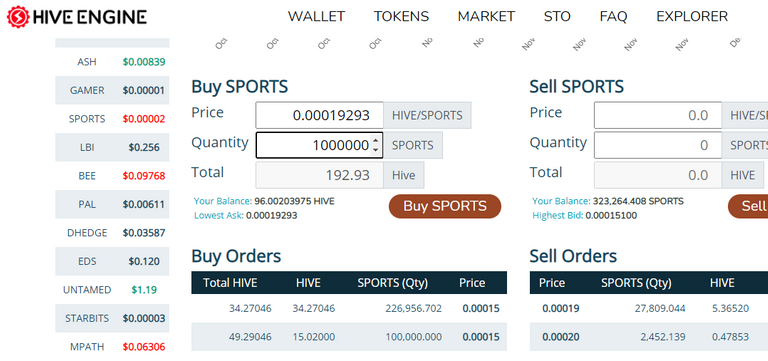Go to the MARKET page

(486, 17)
